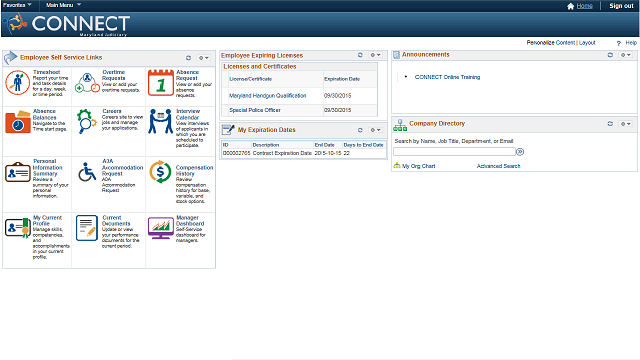Click the CONNECT Maryland Judiciary logo
This screenshot has width=640, height=360.
coord(66,24)
